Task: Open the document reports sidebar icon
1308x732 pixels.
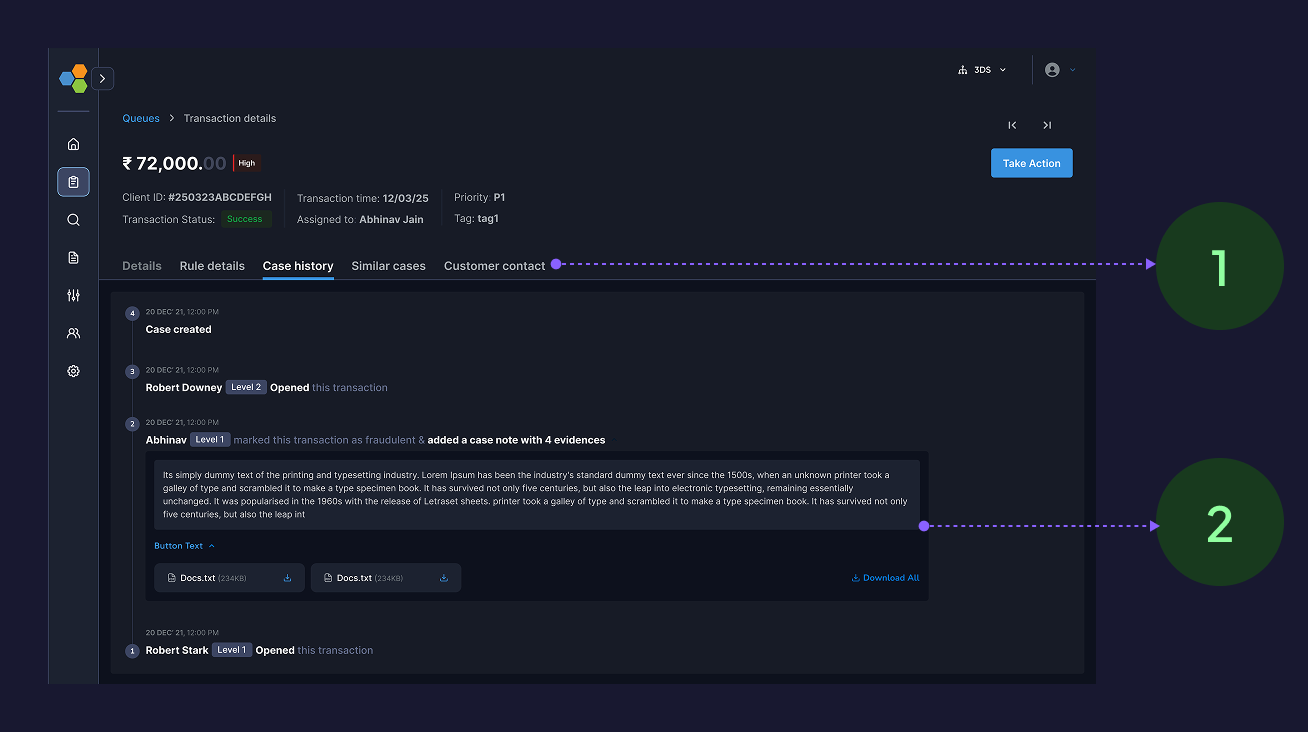Action: click(x=73, y=258)
